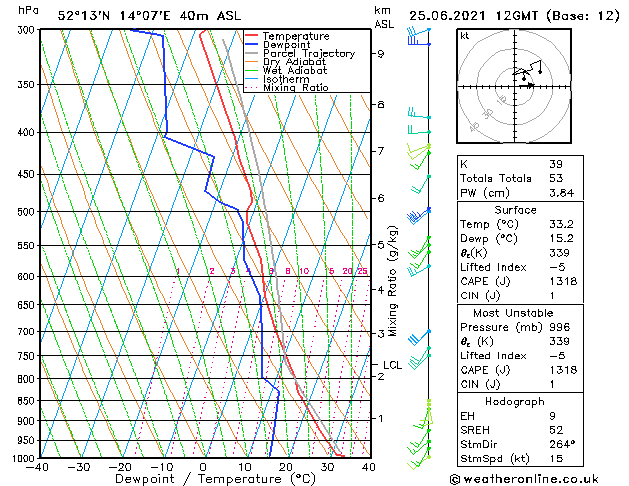Select the surface Temp value 33.2
Image resolution: width=629 pixels, height=486 pixels.
point(561,224)
